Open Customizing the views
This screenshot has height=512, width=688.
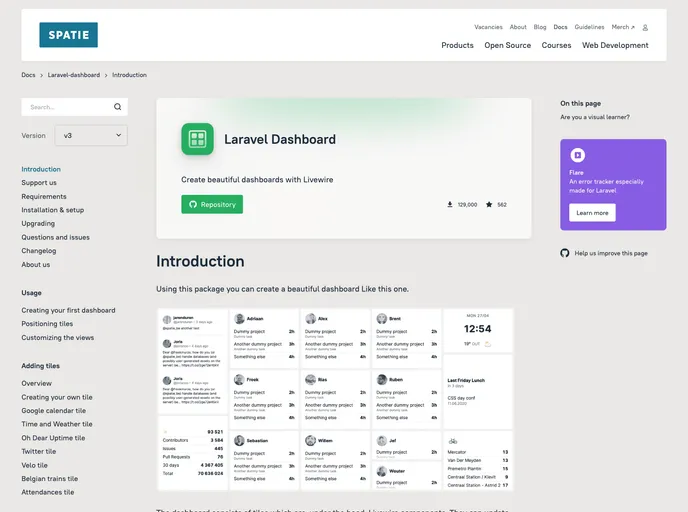(x=57, y=338)
